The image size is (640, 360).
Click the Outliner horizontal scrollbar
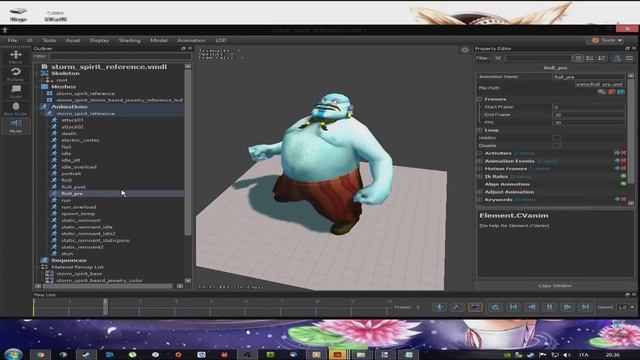(107, 286)
